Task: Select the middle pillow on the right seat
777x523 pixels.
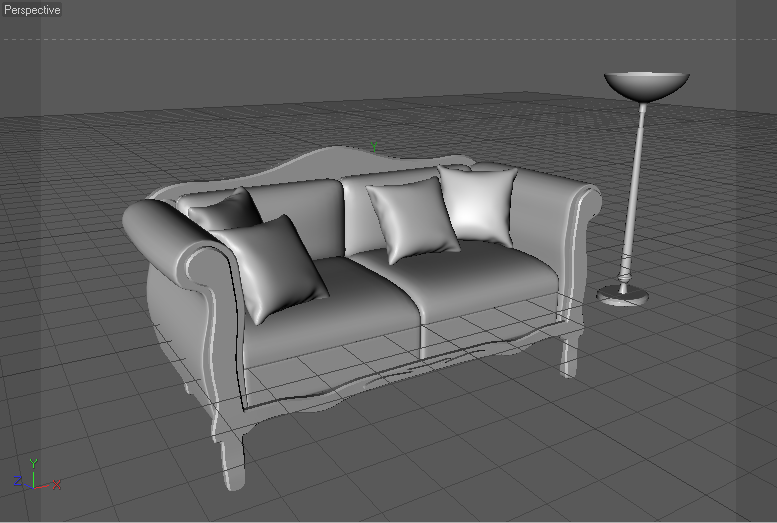Action: (414, 220)
